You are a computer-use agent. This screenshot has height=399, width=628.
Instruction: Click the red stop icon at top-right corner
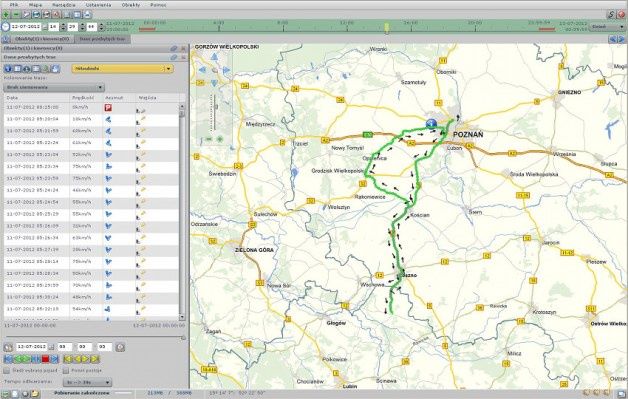pos(621,15)
